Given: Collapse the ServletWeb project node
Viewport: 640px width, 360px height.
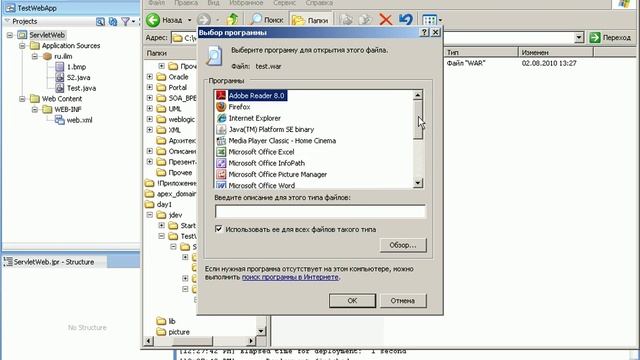Looking at the screenshot, I should [10, 35].
